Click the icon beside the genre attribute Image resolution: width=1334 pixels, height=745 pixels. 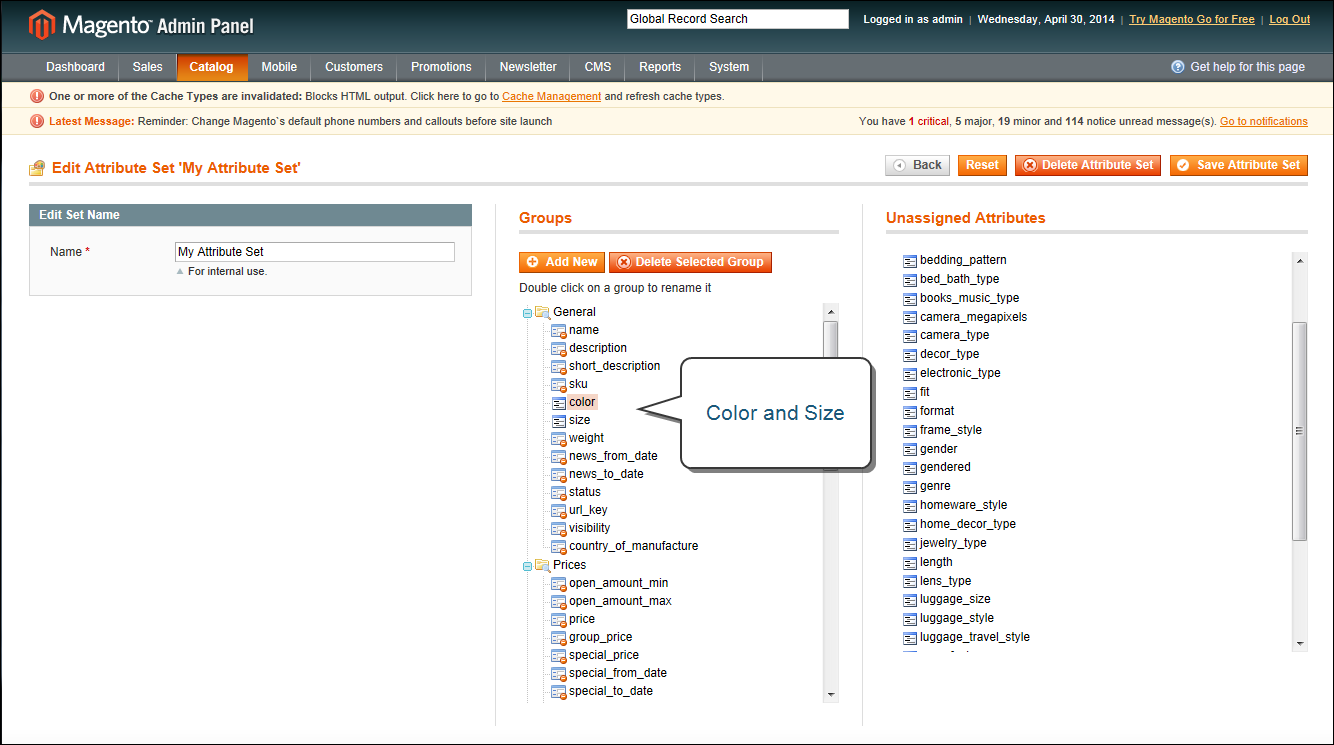(910, 487)
